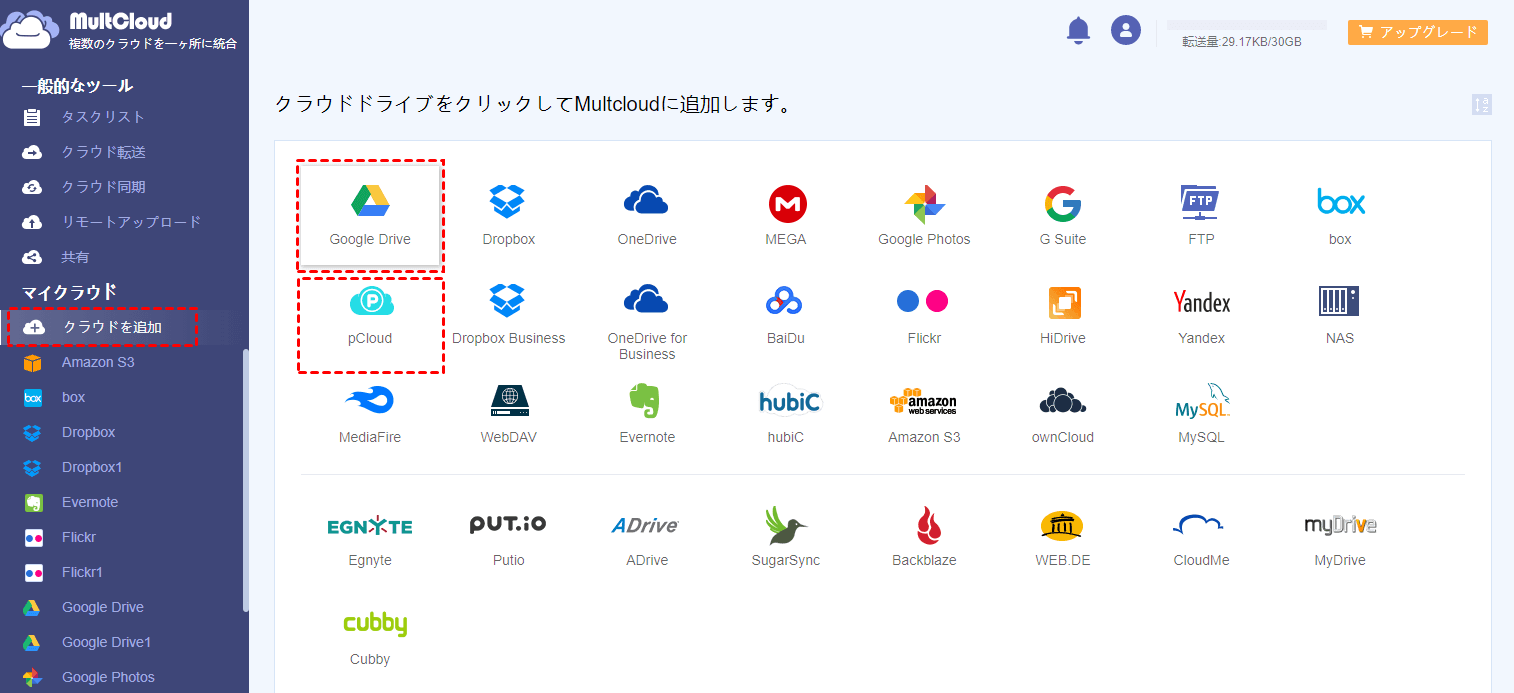
Task: Open box in my clouds sidebar
Action: click(73, 397)
